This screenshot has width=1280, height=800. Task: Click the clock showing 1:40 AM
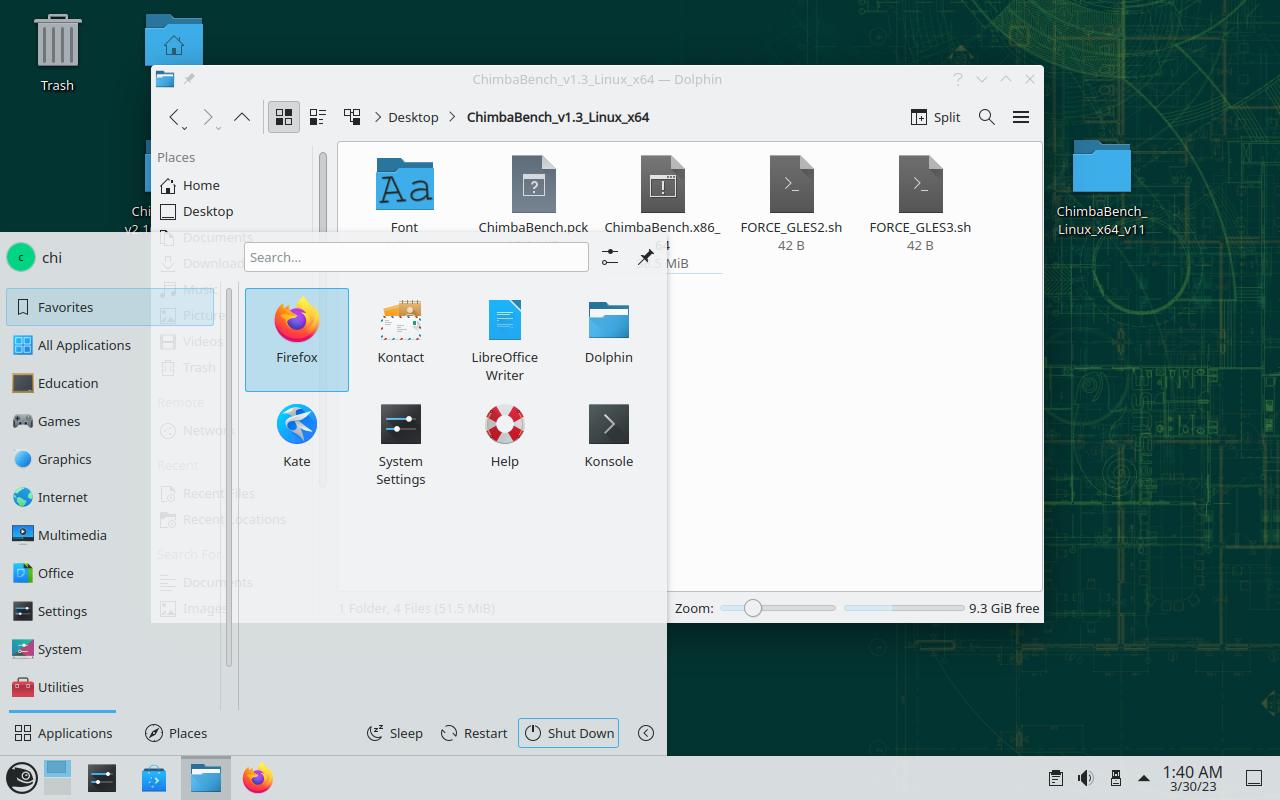pyautogui.click(x=1192, y=778)
